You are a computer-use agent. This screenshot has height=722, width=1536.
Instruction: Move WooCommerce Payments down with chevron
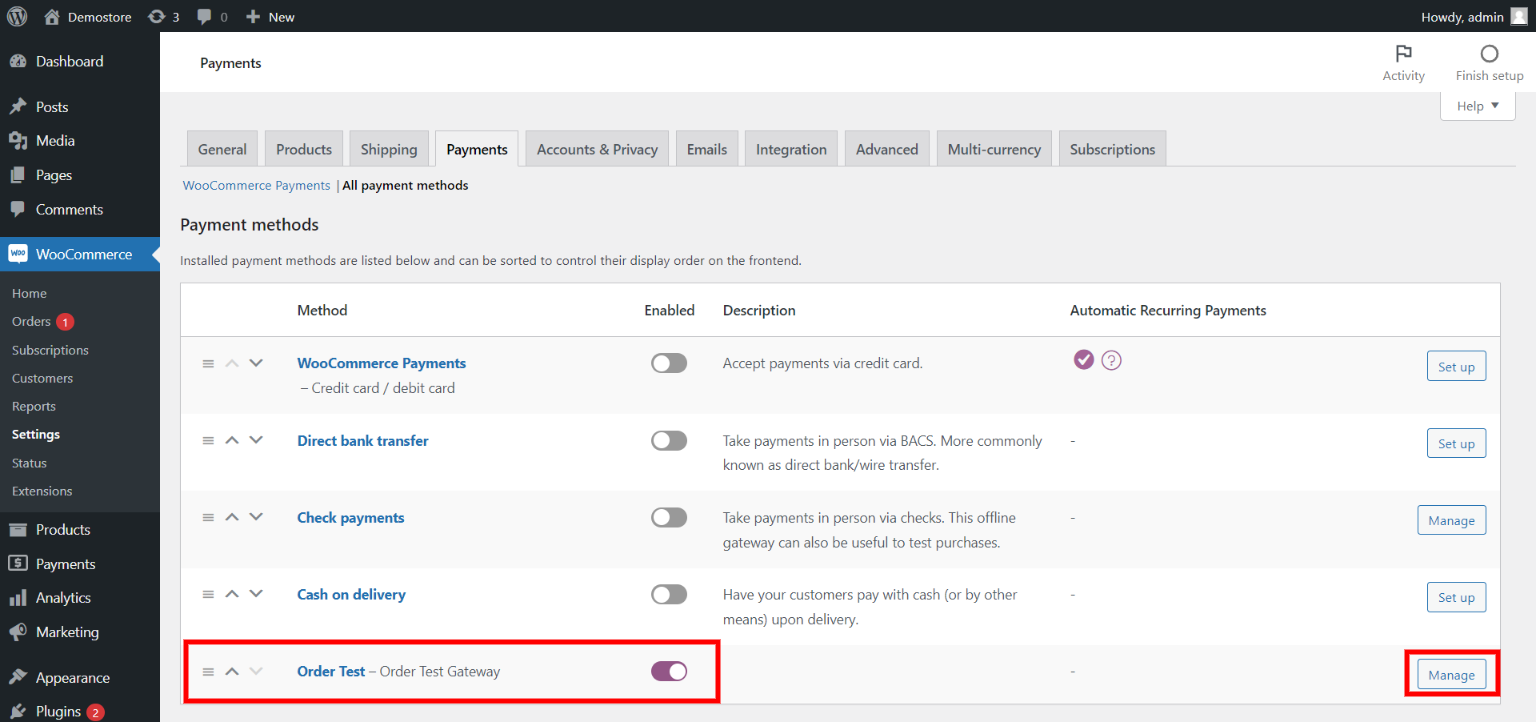(256, 363)
